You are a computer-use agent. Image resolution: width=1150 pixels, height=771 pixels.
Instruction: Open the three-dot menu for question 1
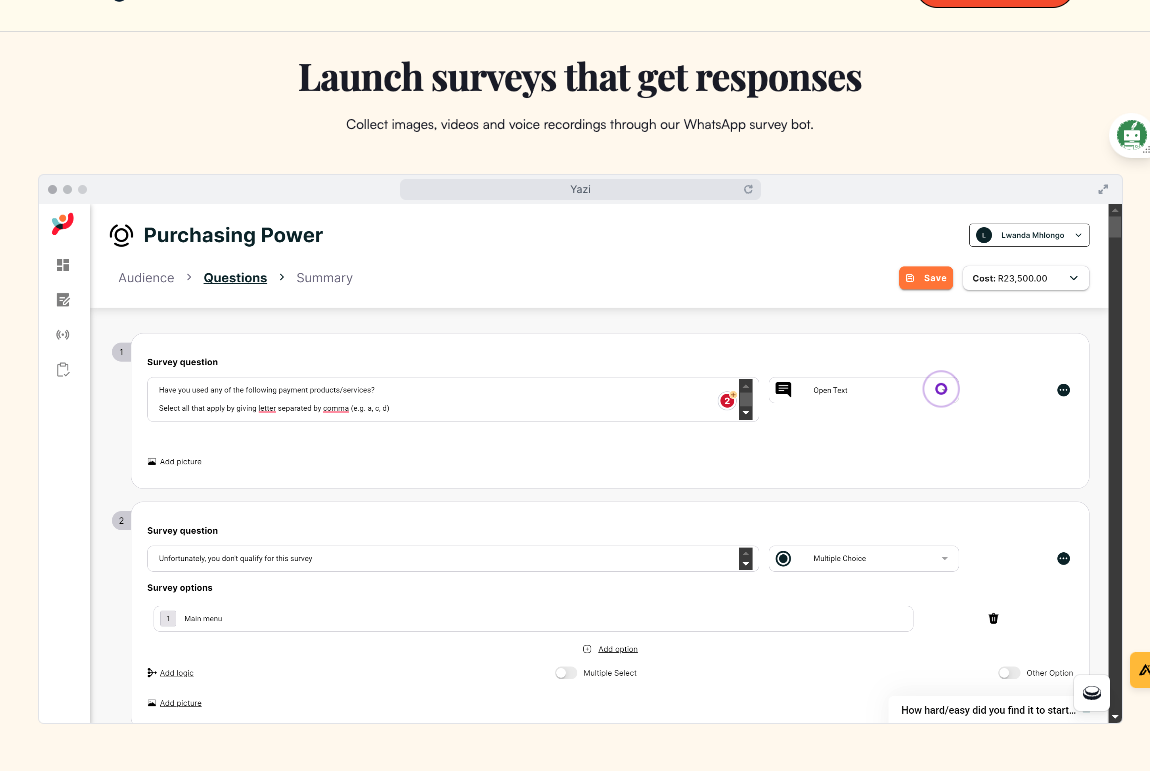click(1063, 390)
